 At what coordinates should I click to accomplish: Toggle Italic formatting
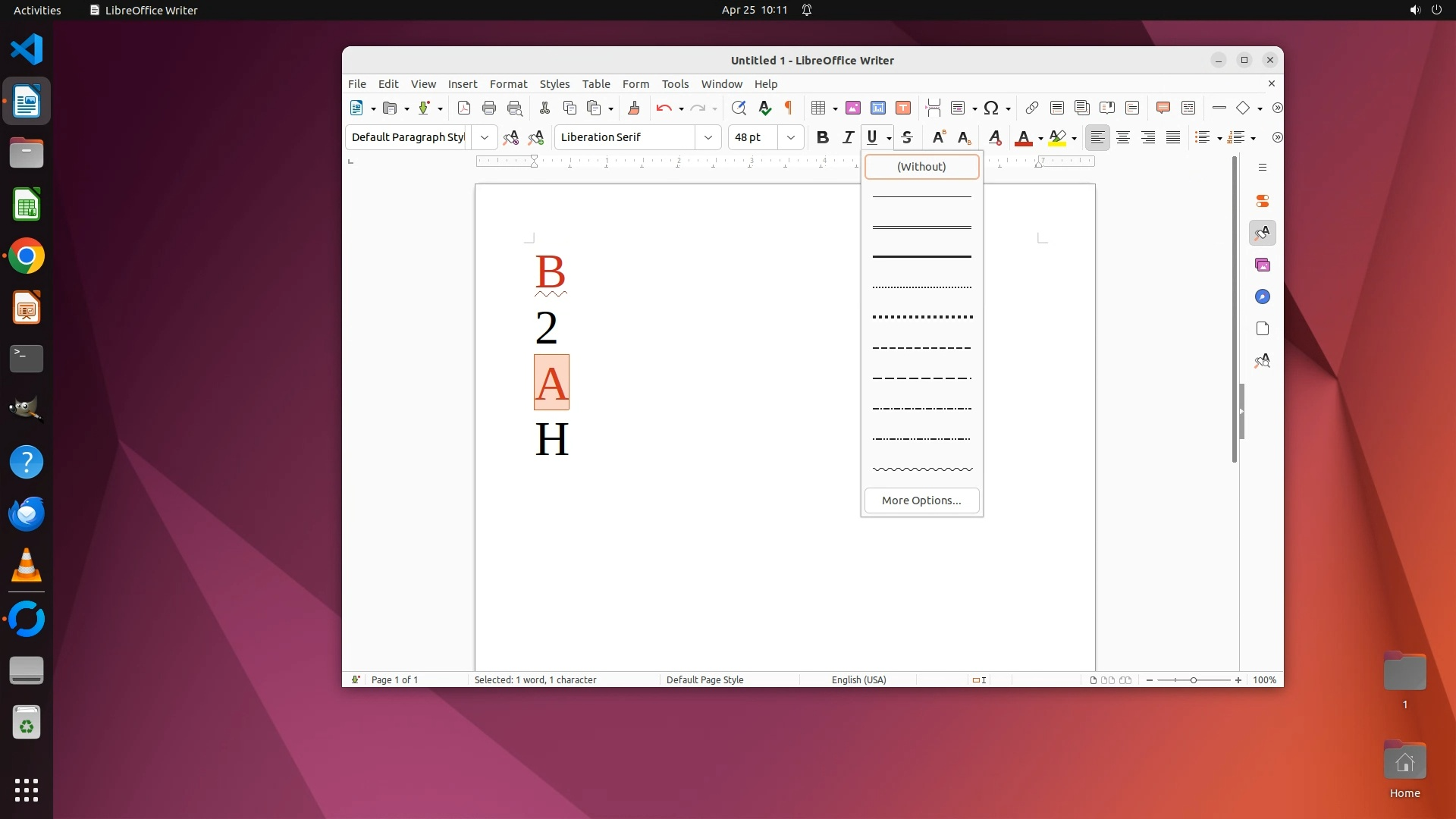coord(848,137)
